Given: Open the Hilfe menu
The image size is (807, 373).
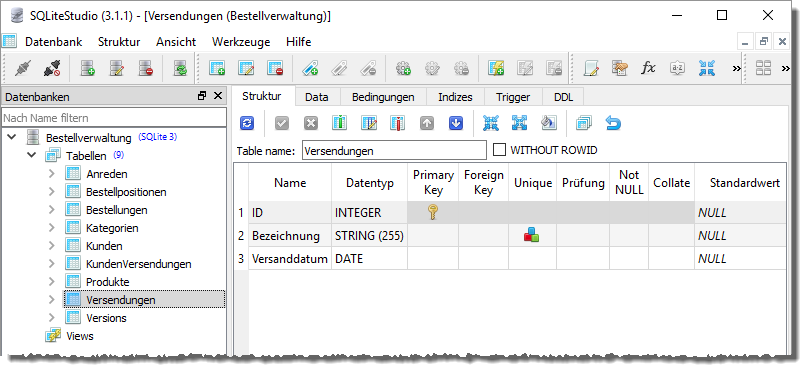Looking at the screenshot, I should (299, 42).
